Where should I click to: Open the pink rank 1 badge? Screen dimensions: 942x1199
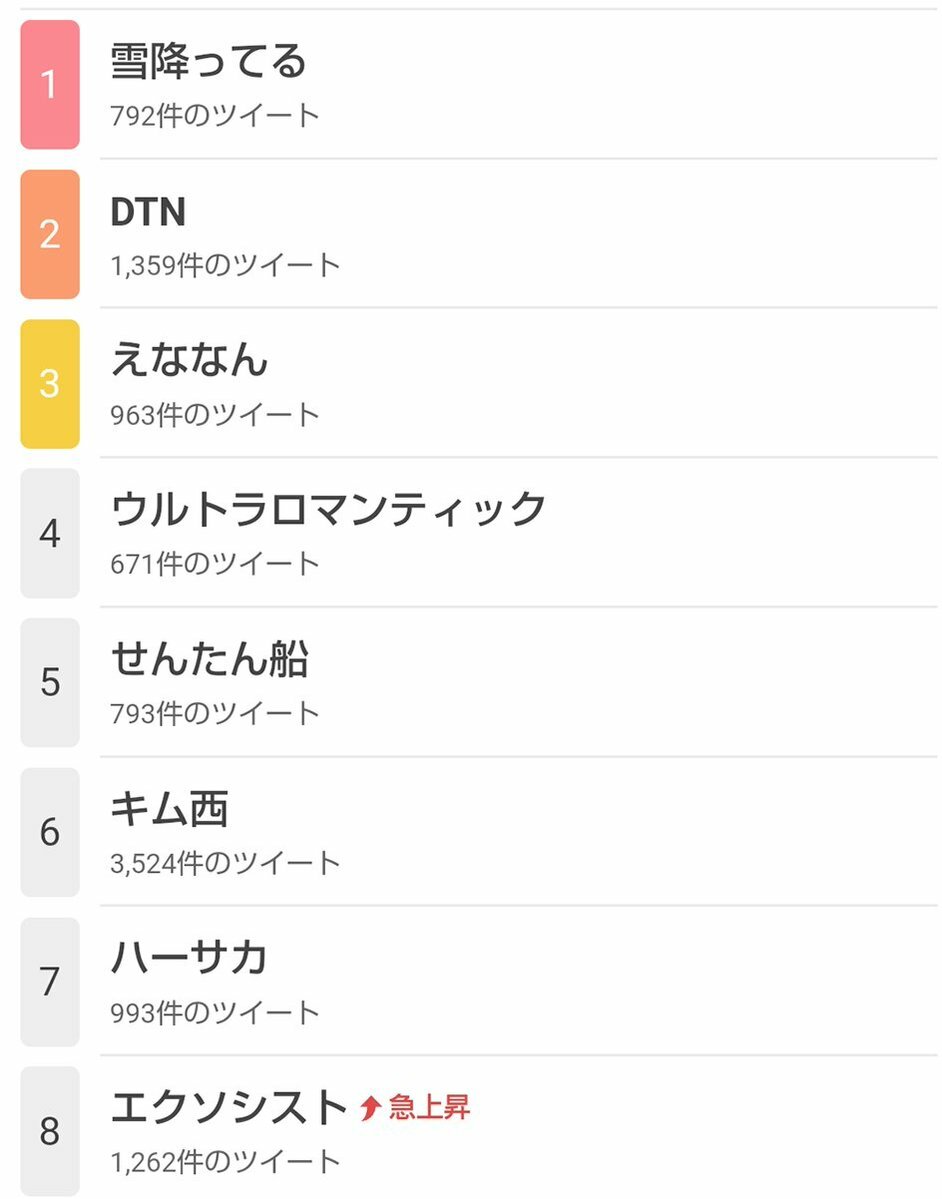pyautogui.click(x=50, y=85)
